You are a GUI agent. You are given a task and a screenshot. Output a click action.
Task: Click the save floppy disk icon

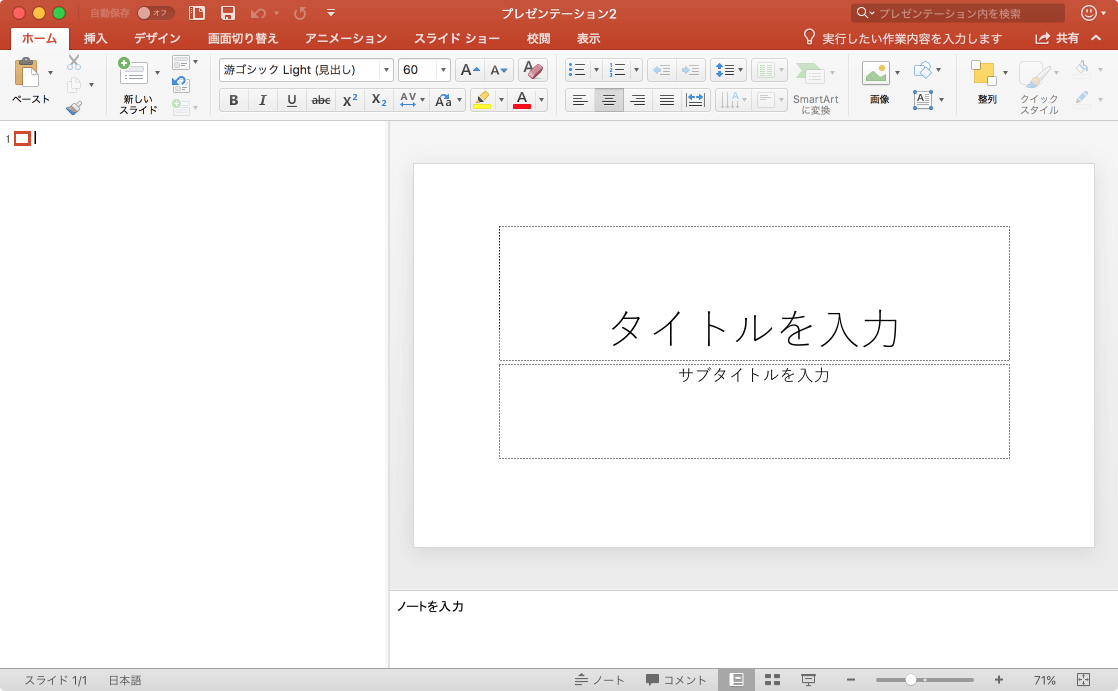(228, 13)
